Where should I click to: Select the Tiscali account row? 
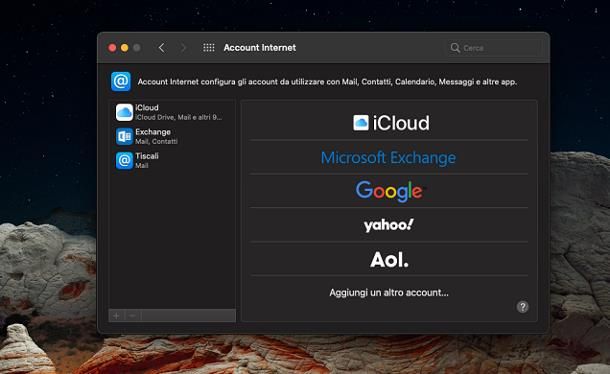(x=172, y=160)
